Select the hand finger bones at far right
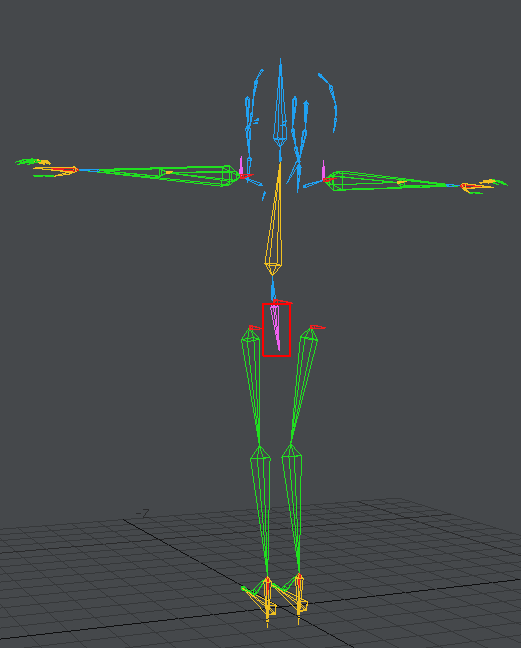 point(483,186)
